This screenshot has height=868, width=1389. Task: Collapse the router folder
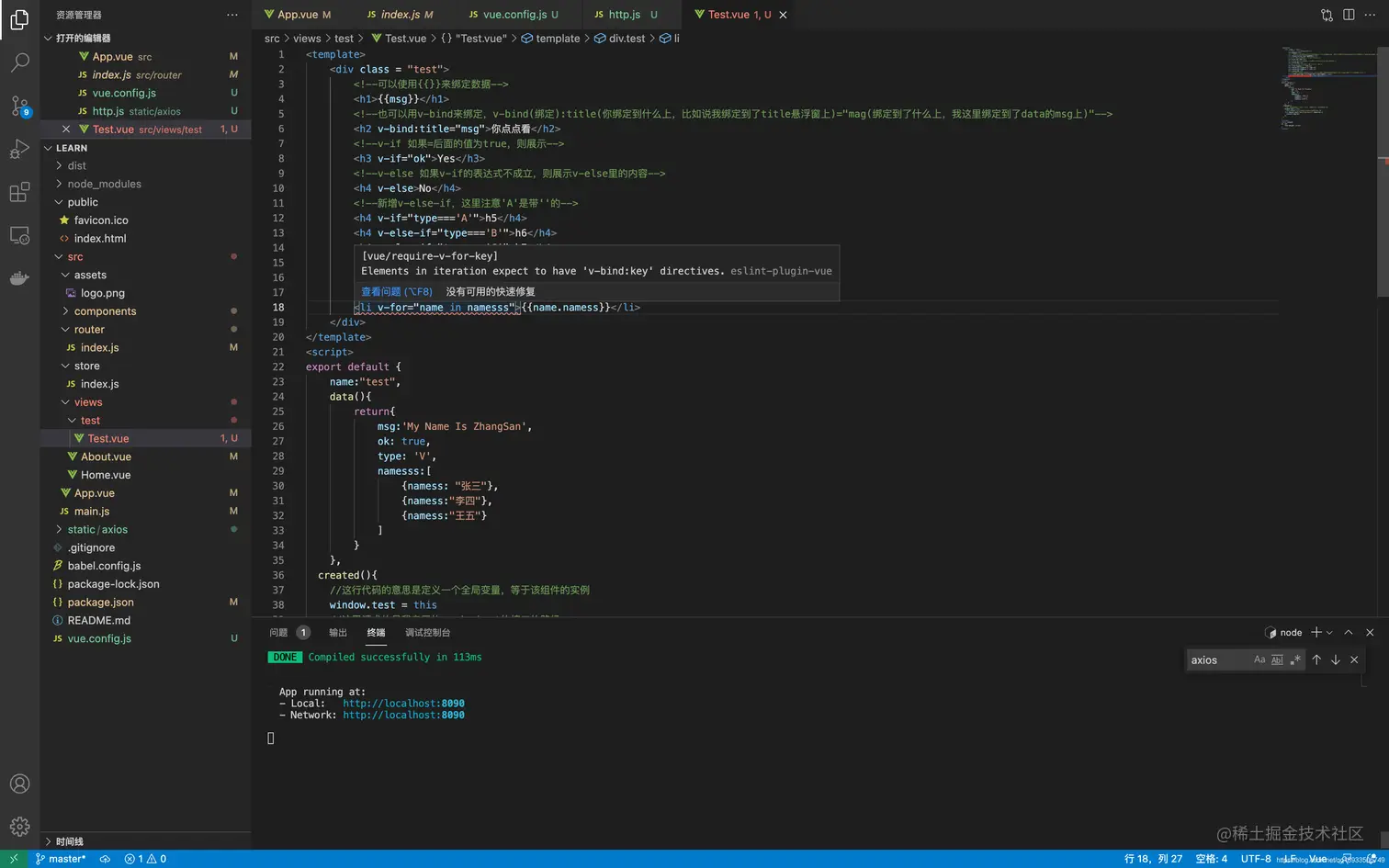click(146, 330)
